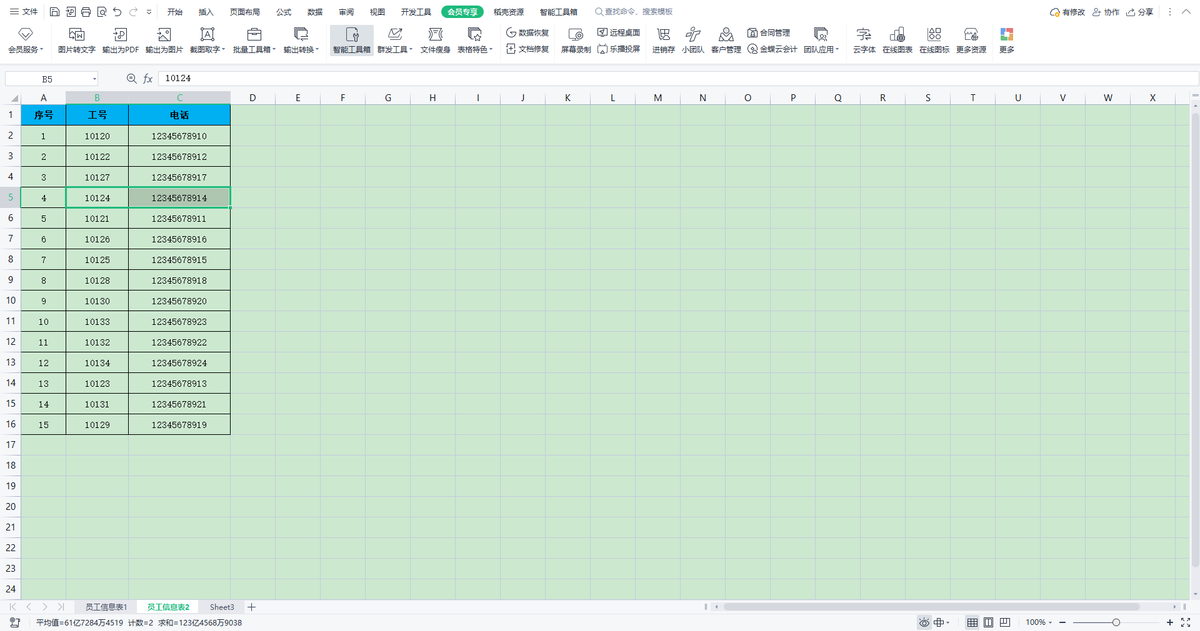The image size is (1200, 631).
Task: Click 分享 share button
Action: pyautogui.click(x=1140, y=12)
